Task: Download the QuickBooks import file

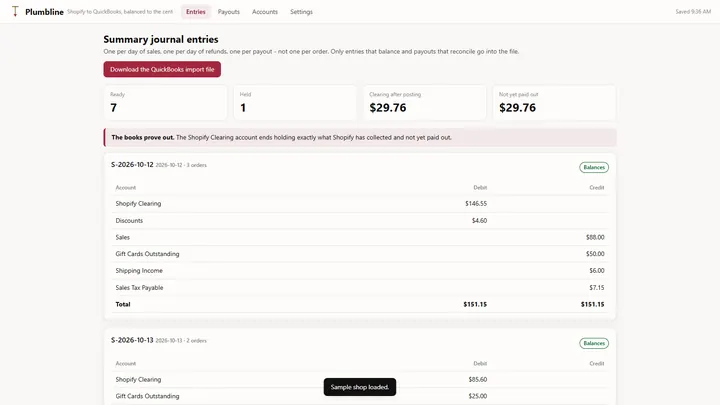Action: [162, 69]
